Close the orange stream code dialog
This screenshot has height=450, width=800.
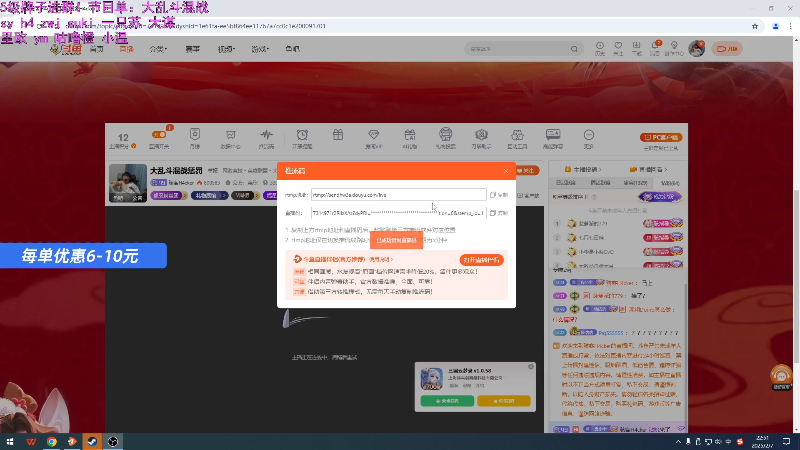[x=506, y=171]
